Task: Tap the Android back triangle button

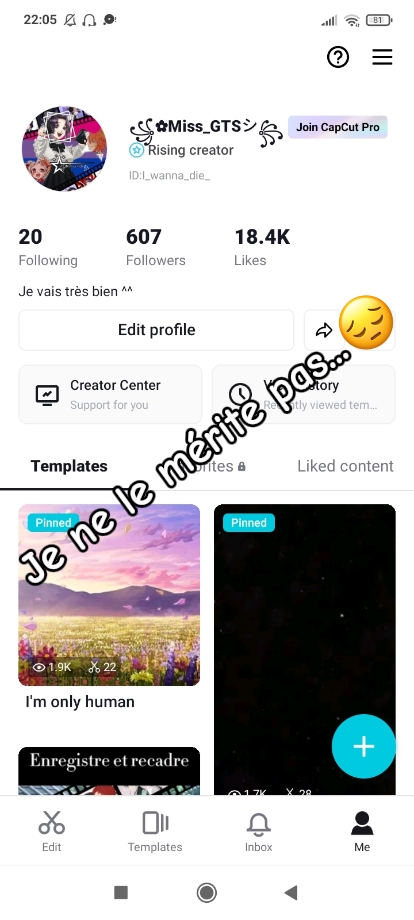Action: pyautogui.click(x=291, y=893)
